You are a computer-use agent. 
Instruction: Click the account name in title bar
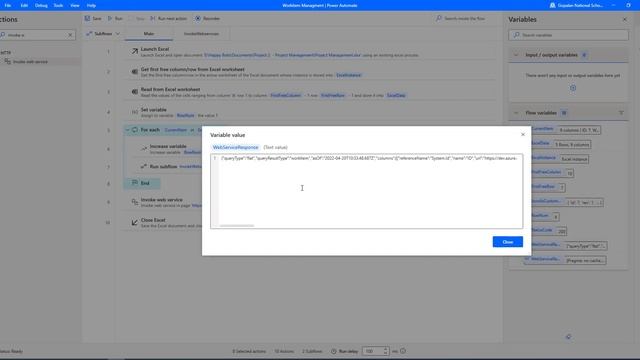[x=580, y=6]
